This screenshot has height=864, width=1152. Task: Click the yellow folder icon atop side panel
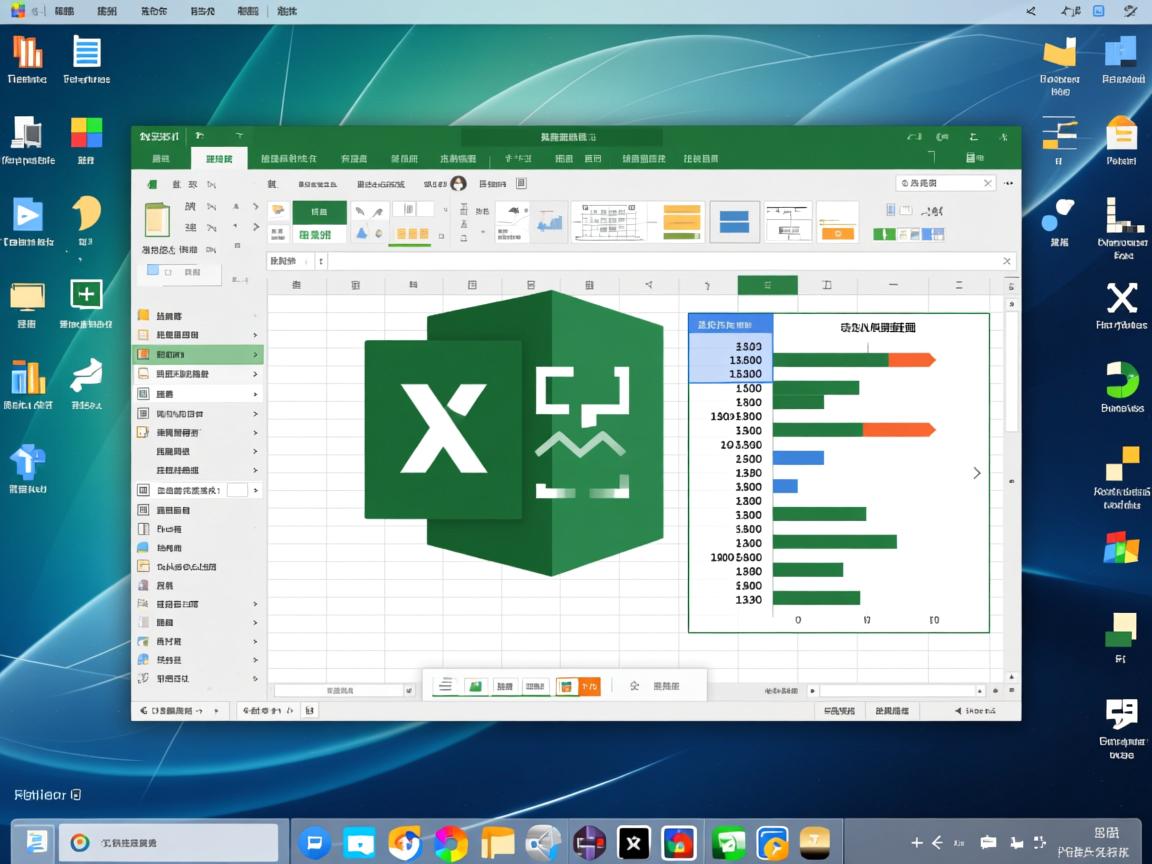click(143, 316)
